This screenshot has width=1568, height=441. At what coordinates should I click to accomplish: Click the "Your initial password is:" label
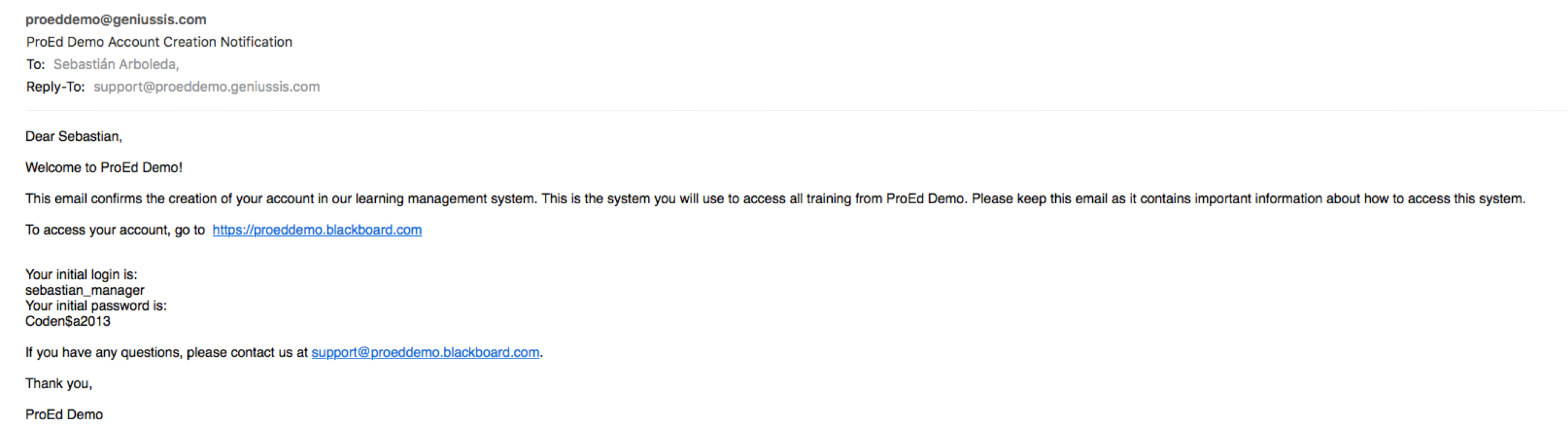click(x=96, y=306)
